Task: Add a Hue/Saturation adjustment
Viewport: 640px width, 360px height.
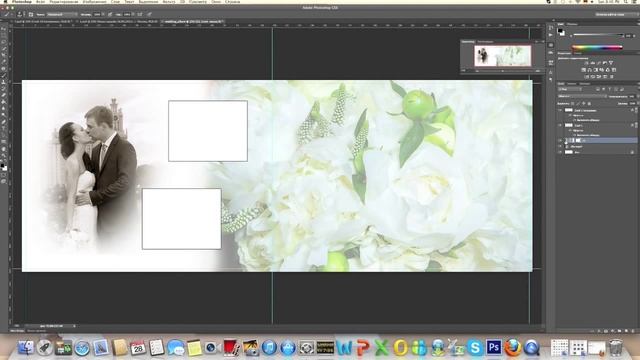Action: click(584, 70)
